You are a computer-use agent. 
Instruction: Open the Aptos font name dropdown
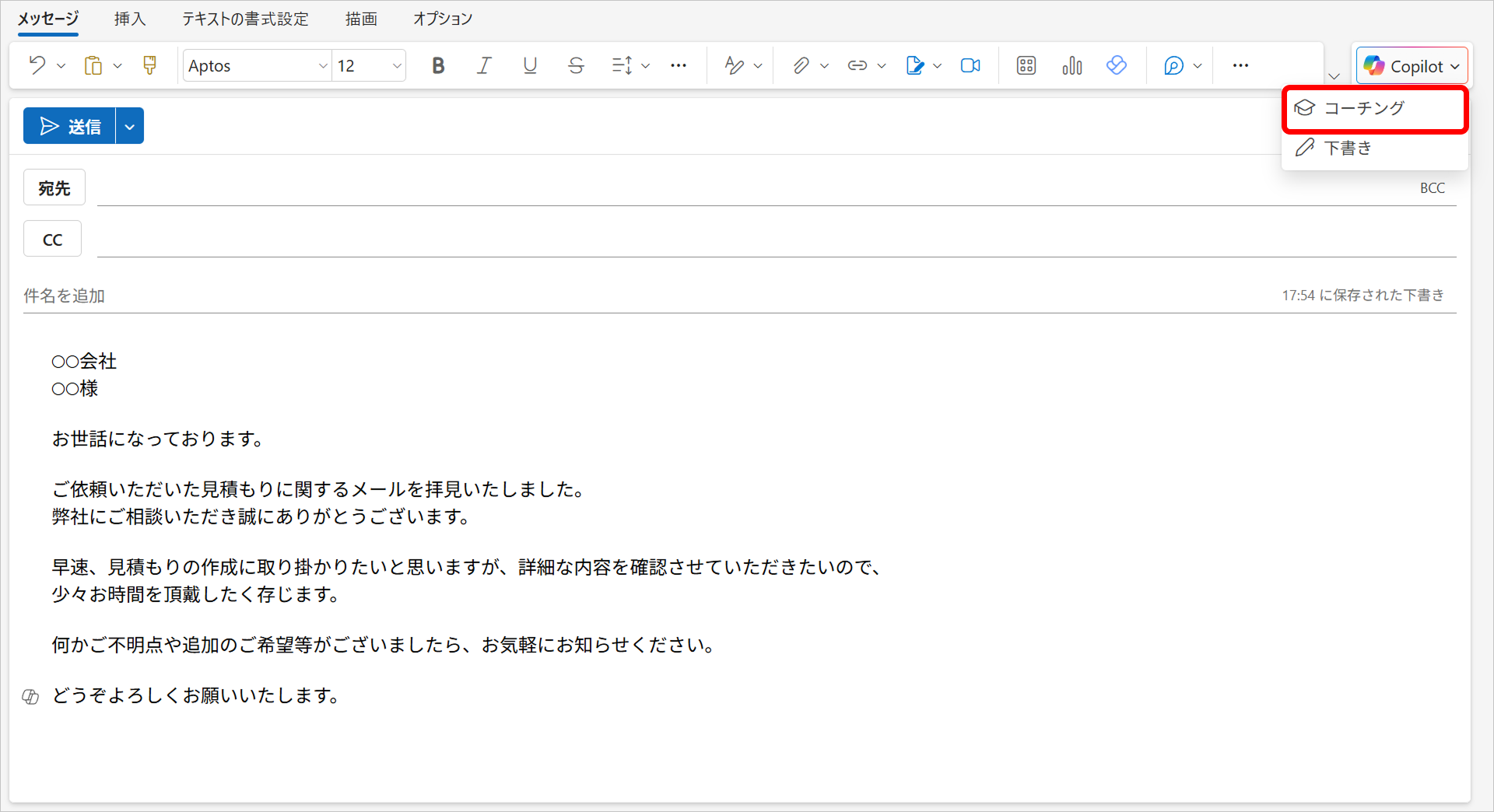click(x=257, y=66)
